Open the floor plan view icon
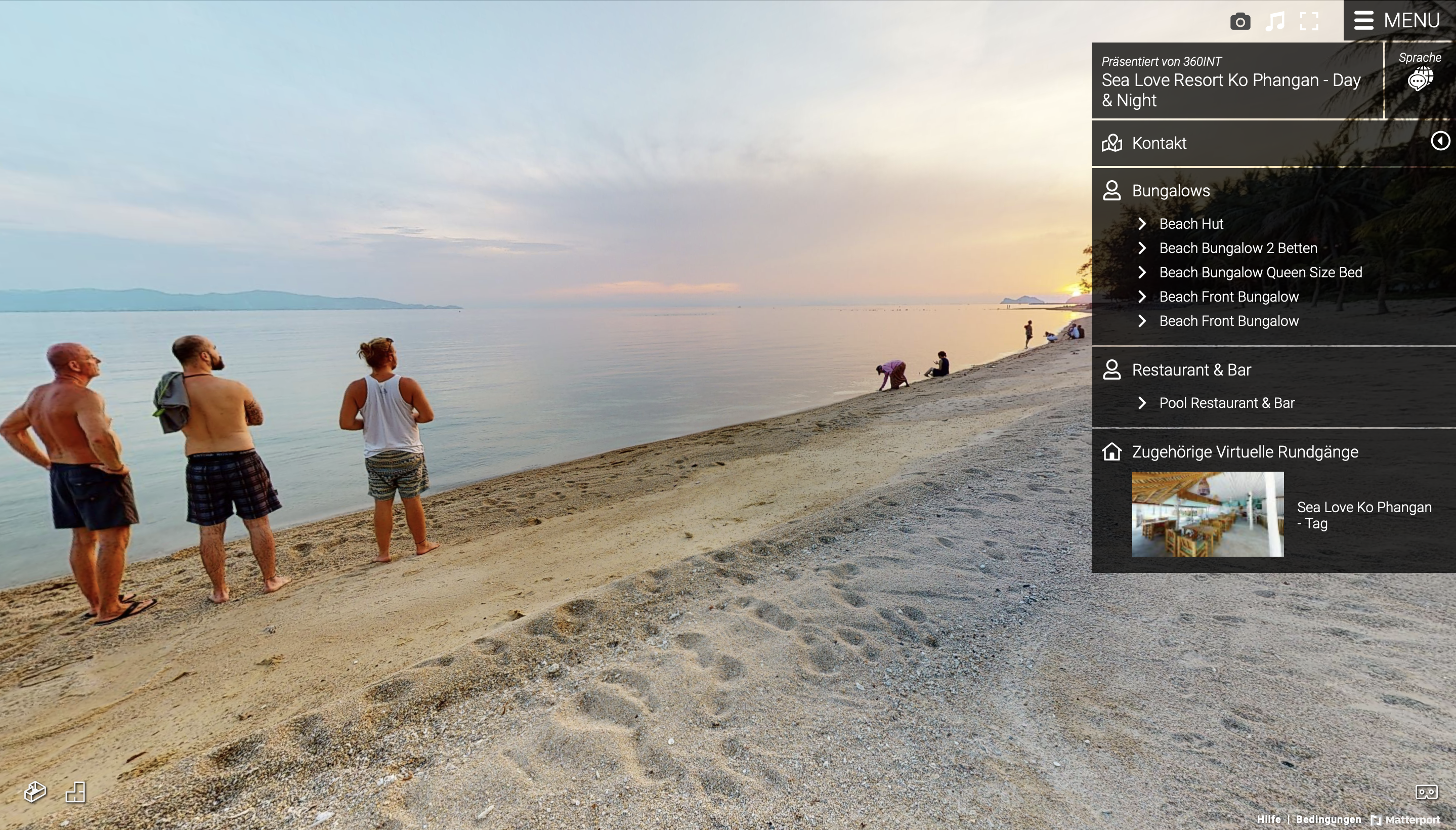The image size is (1456, 830). (75, 792)
